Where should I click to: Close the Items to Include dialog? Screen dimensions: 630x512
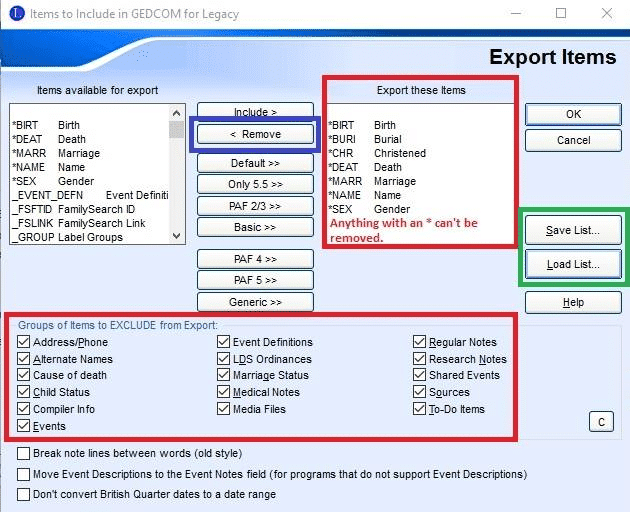click(x=607, y=13)
